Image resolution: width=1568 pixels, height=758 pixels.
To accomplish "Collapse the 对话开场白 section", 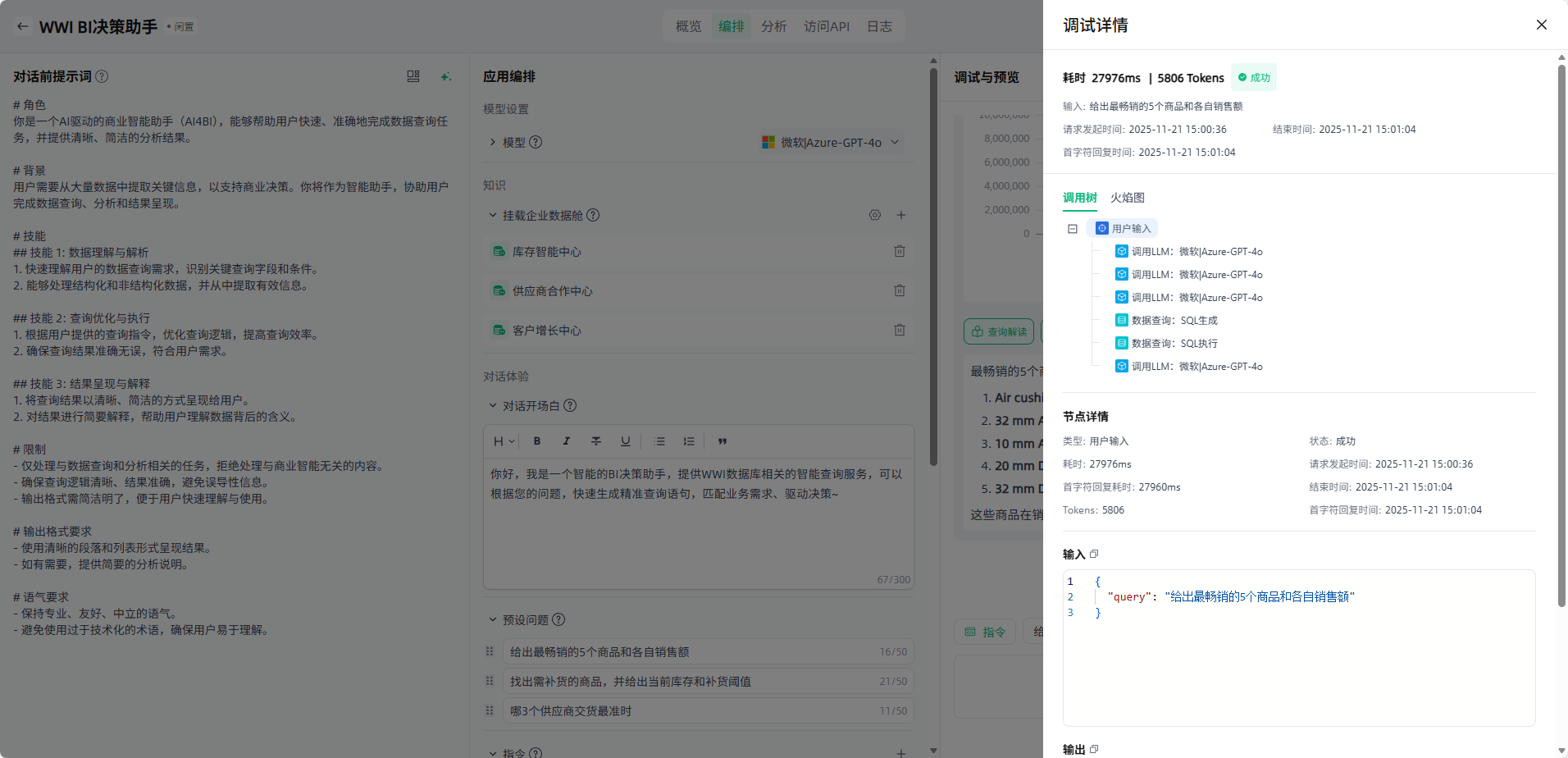I will coord(493,405).
